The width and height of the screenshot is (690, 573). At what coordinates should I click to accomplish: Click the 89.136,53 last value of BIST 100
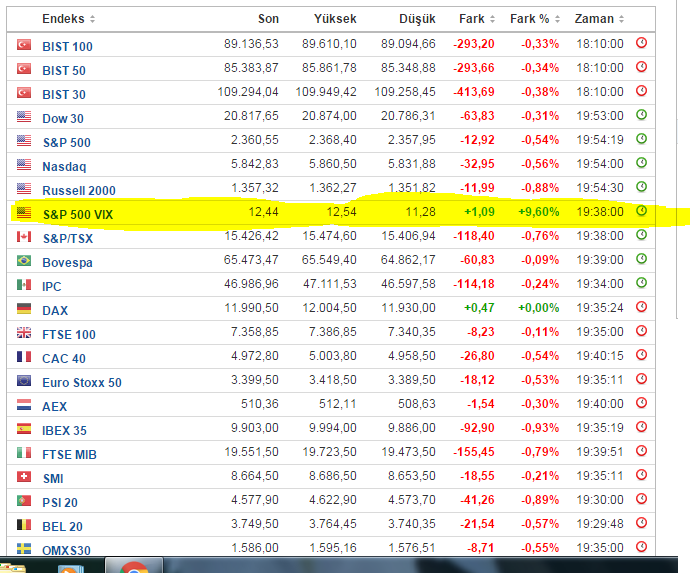pos(251,44)
